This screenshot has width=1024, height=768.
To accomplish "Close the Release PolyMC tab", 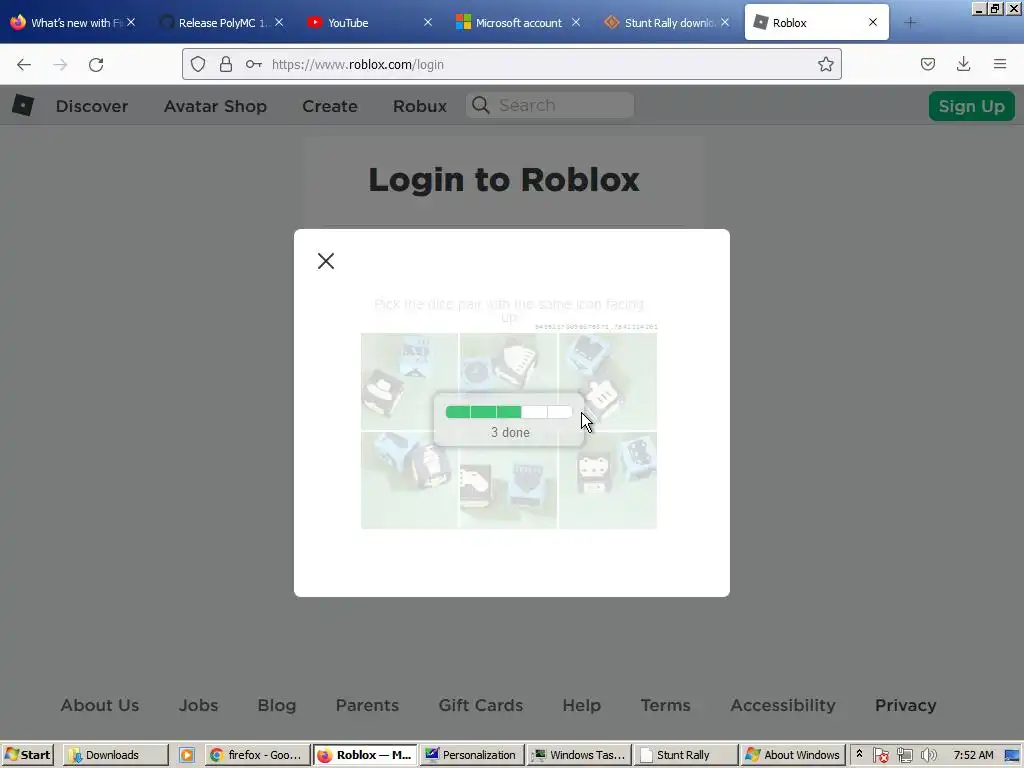I will (x=279, y=22).
